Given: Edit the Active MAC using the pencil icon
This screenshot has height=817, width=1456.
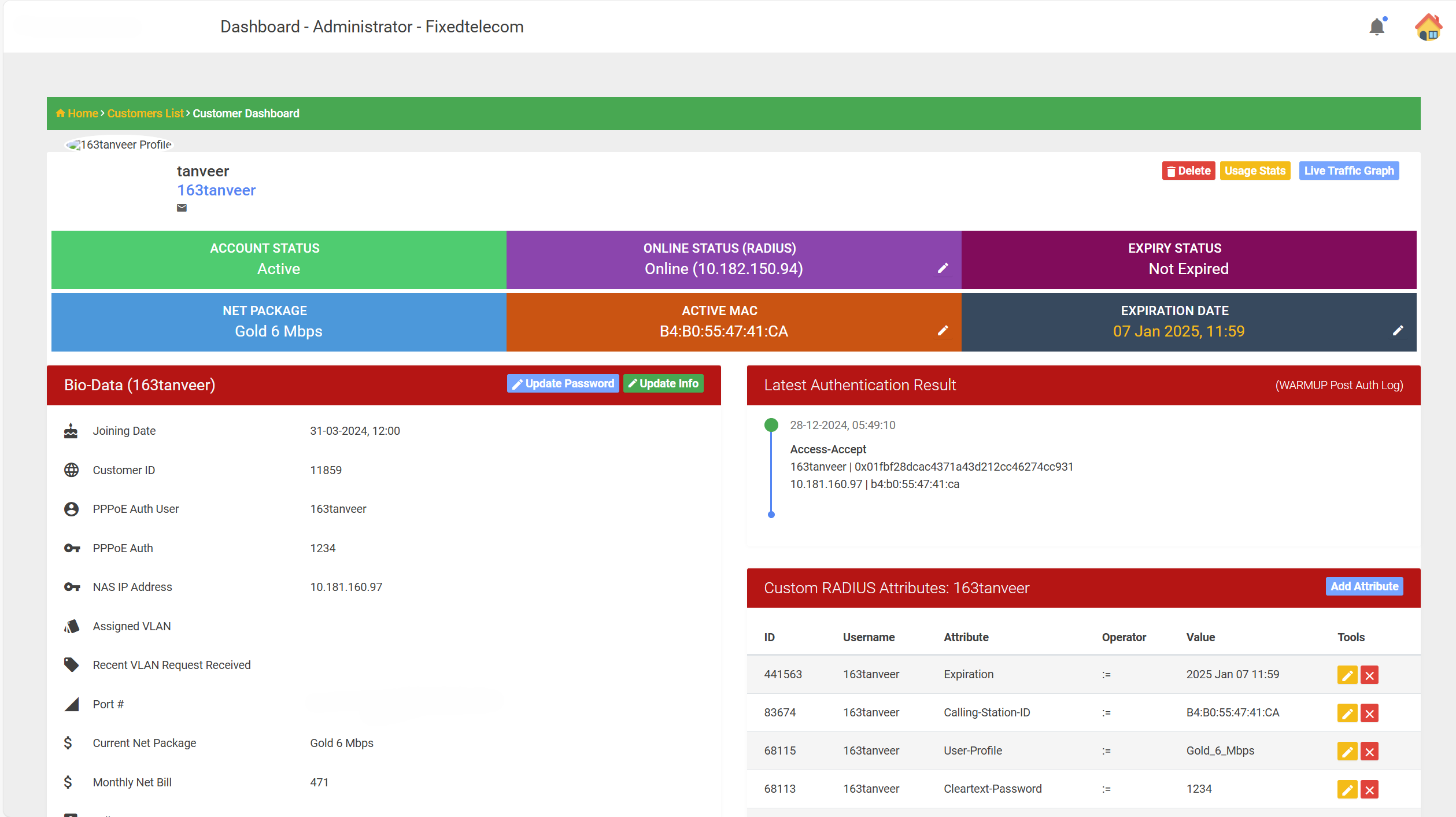Looking at the screenshot, I should pos(943,330).
